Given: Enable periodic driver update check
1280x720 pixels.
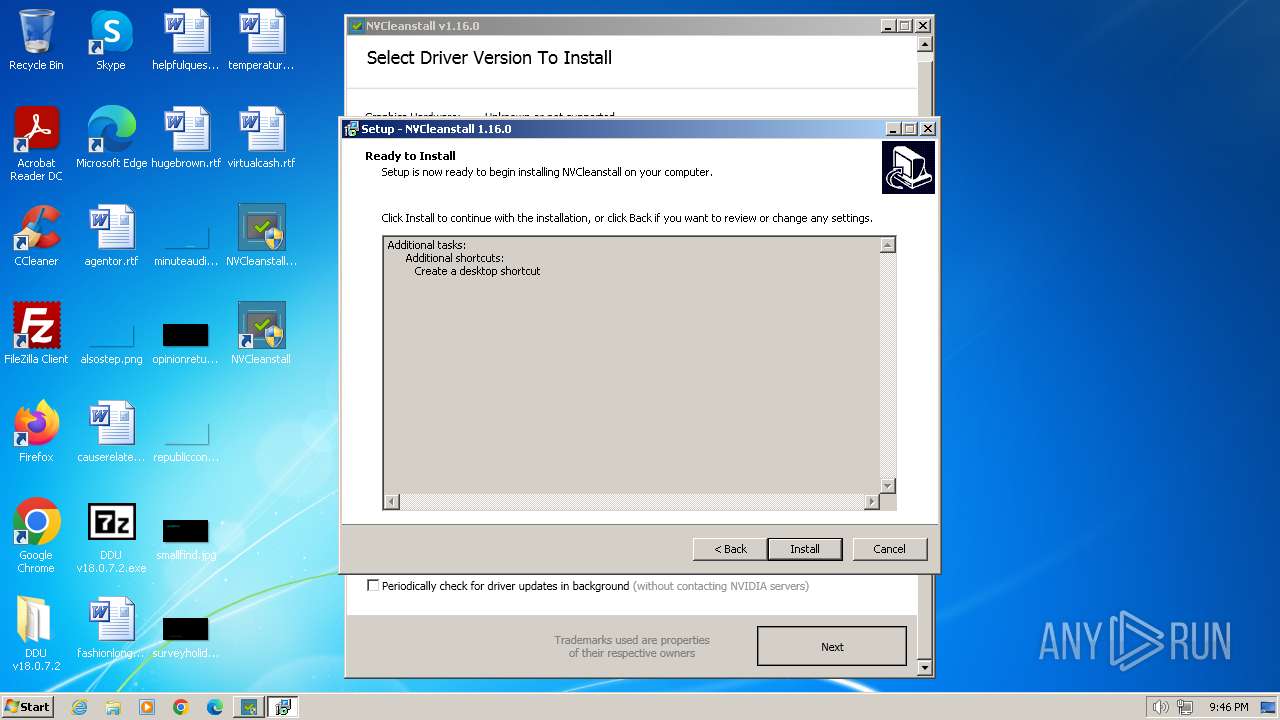Looking at the screenshot, I should coord(373,586).
